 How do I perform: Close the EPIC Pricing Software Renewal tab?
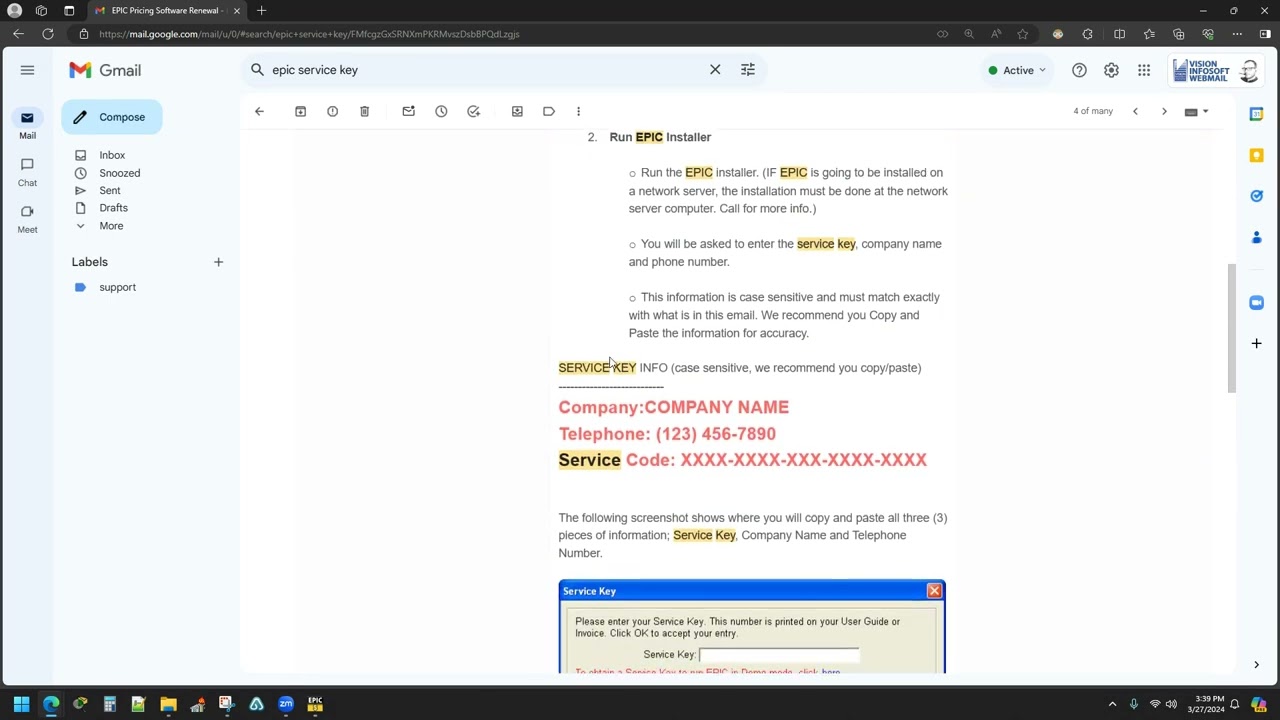point(237,11)
